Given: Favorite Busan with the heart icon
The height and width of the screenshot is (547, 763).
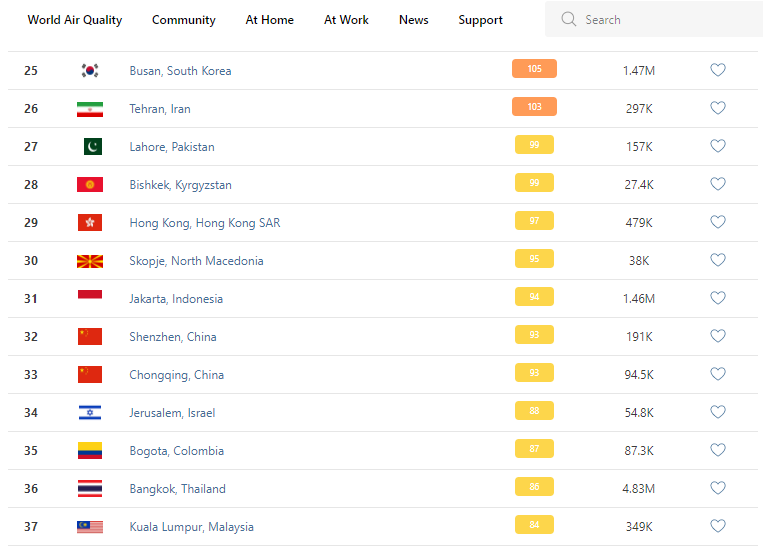Looking at the screenshot, I should coord(718,70).
